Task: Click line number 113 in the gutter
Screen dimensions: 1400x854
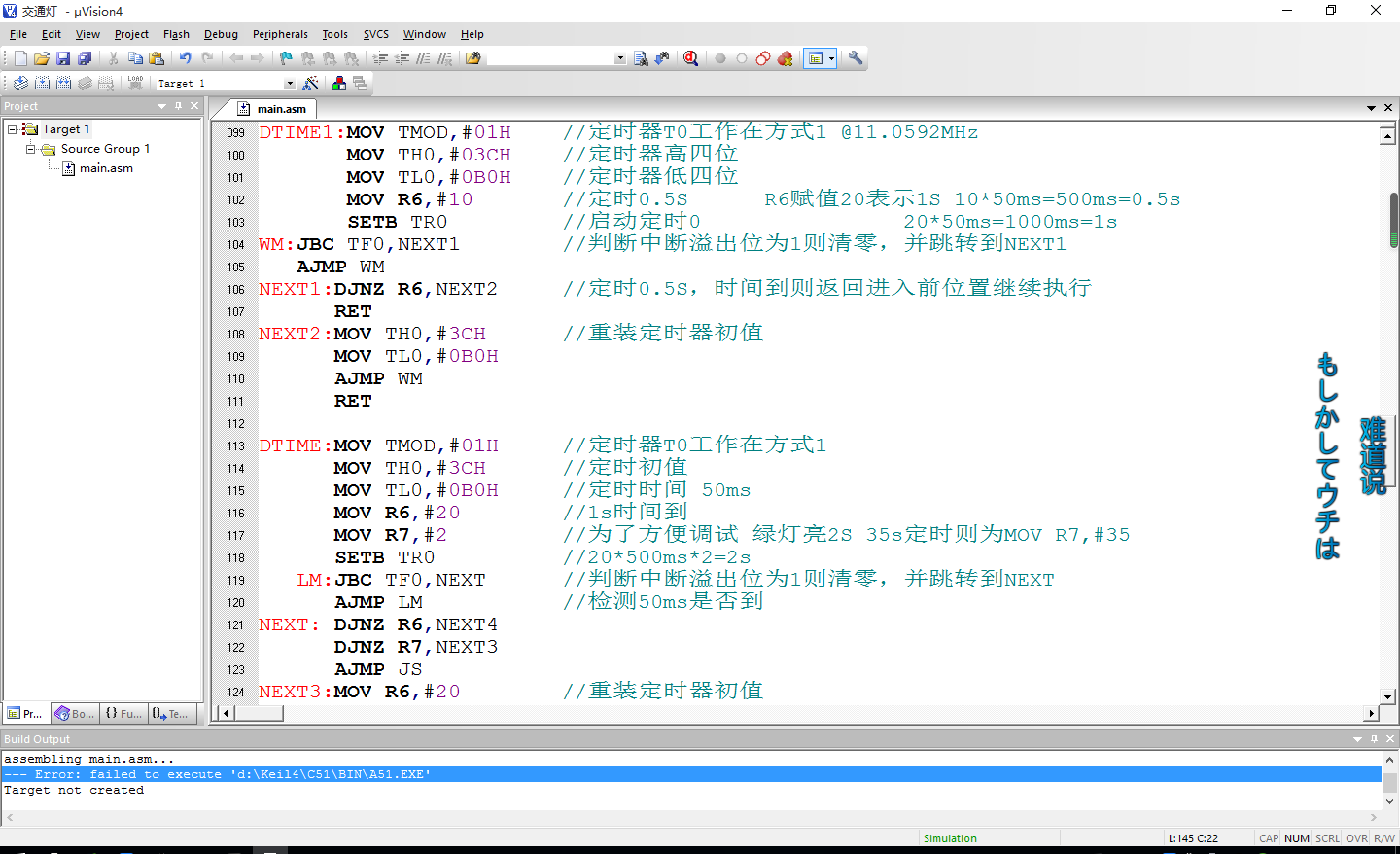Action: coord(235,446)
